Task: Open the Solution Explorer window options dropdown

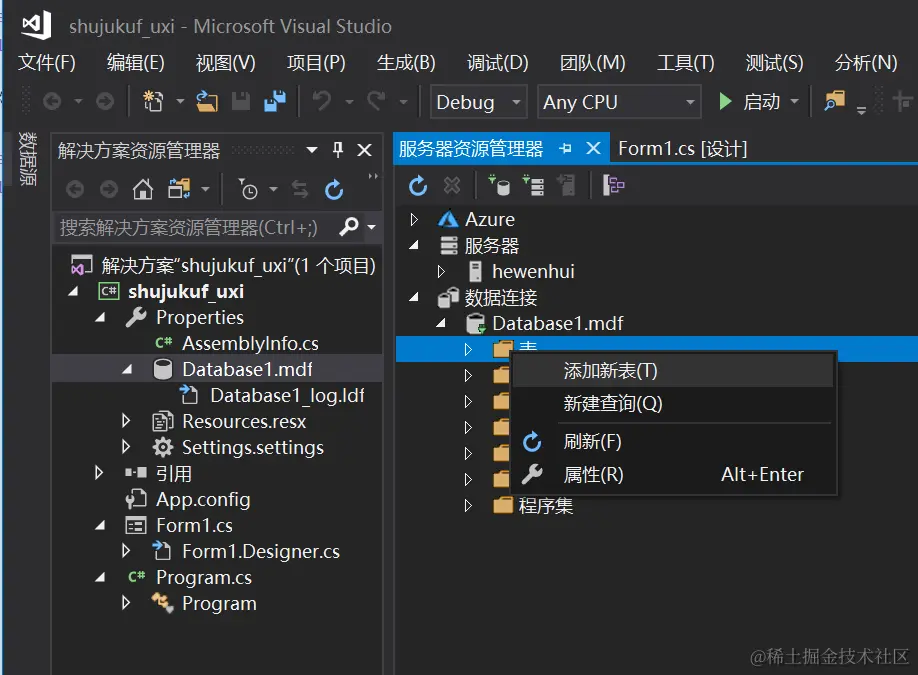Action: click(312, 150)
